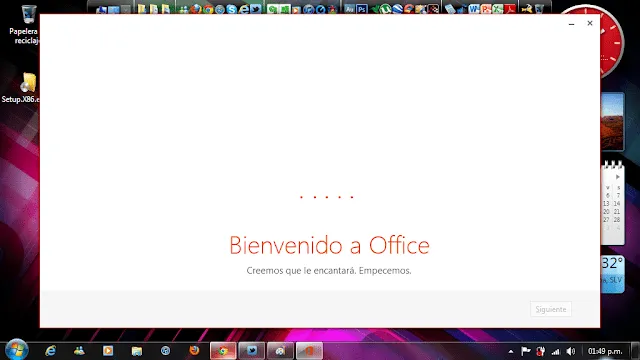Image resolution: width=640 pixels, height=360 pixels.
Task: Open uTorrent from the top dock
Action: pyautogui.click(x=385, y=9)
